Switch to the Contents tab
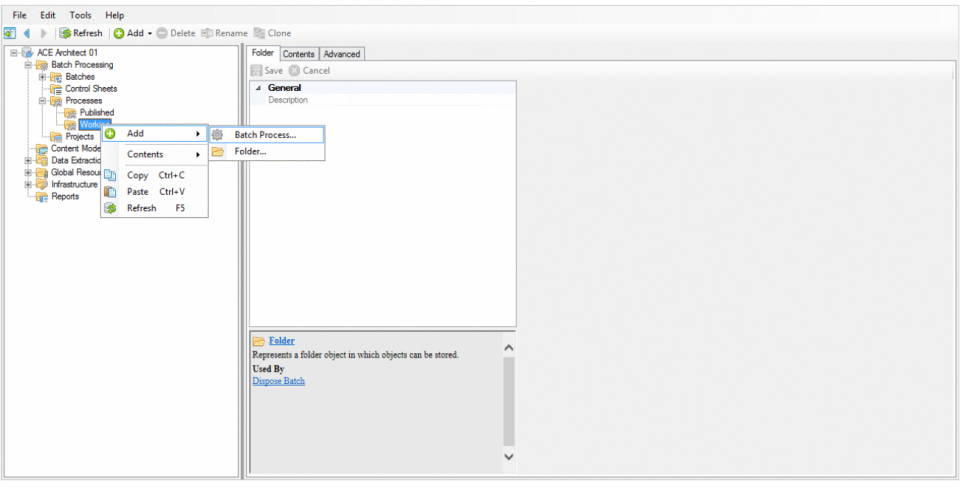The width and height of the screenshot is (960, 500). pyautogui.click(x=299, y=54)
